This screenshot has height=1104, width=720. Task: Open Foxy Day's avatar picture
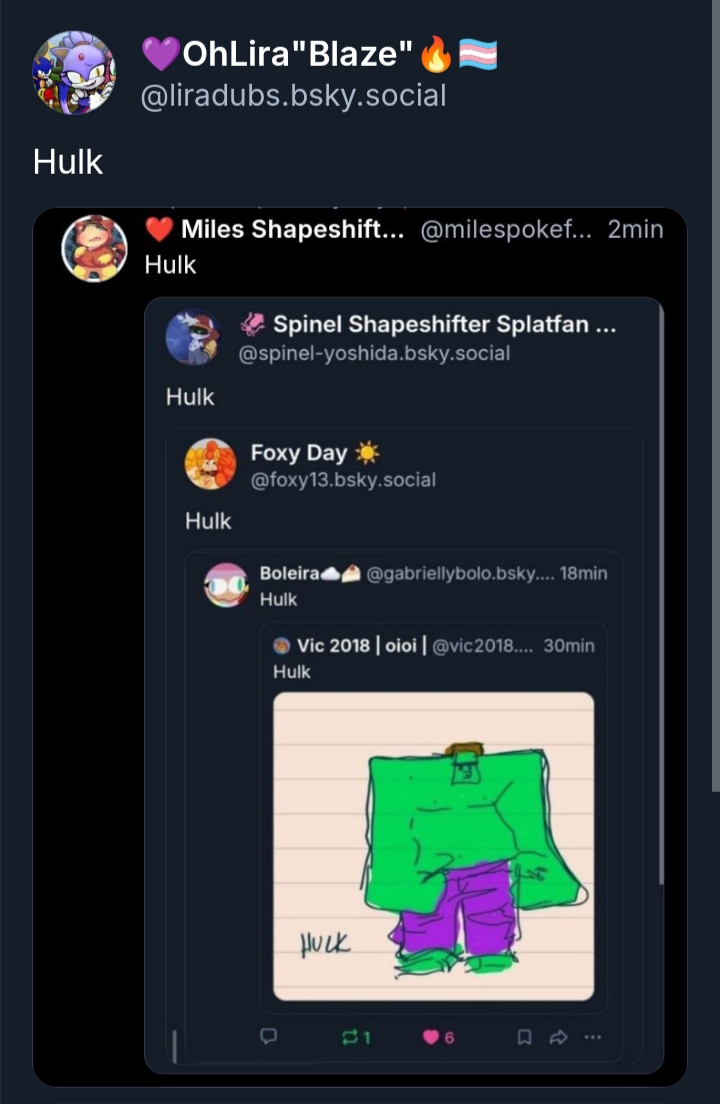click(x=211, y=464)
